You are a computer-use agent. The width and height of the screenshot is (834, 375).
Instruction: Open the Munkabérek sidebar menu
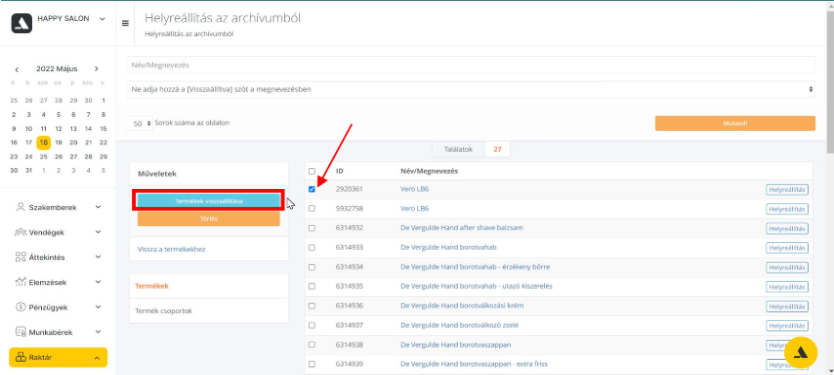coord(58,332)
